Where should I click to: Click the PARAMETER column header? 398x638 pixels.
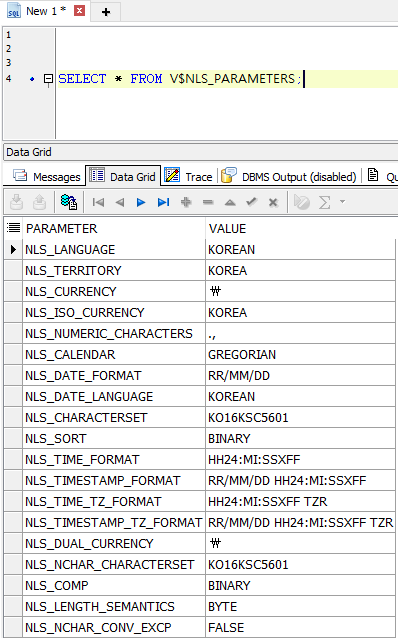114,229
